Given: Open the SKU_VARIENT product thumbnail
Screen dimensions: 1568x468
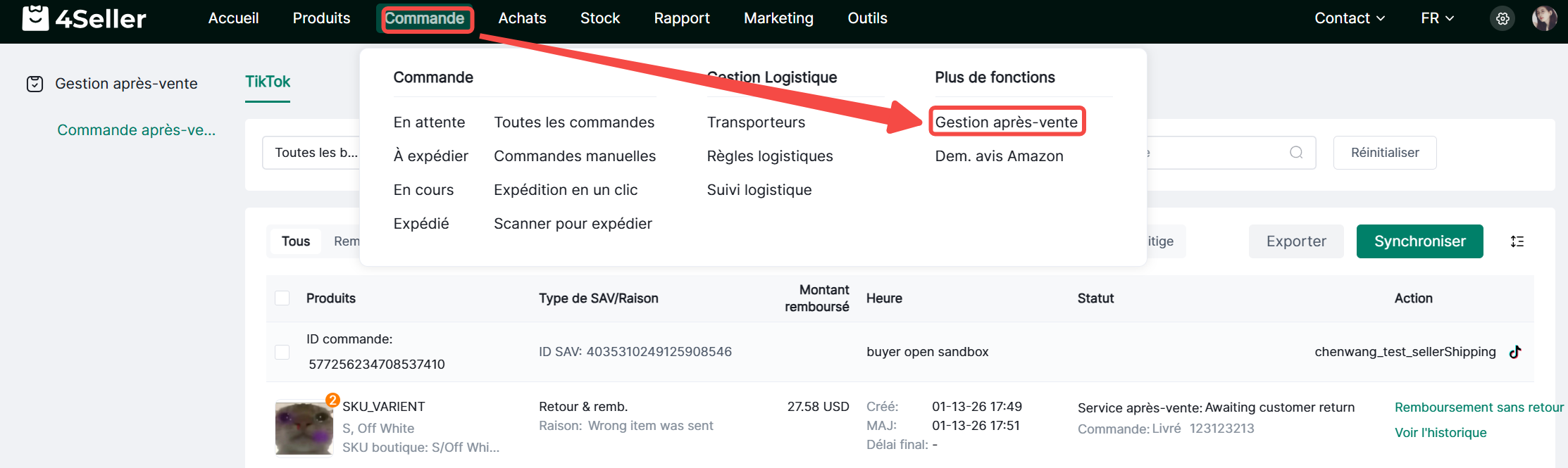Looking at the screenshot, I should coord(304,428).
